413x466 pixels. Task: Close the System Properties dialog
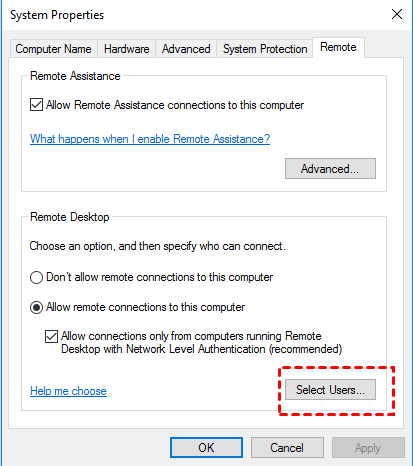397,14
